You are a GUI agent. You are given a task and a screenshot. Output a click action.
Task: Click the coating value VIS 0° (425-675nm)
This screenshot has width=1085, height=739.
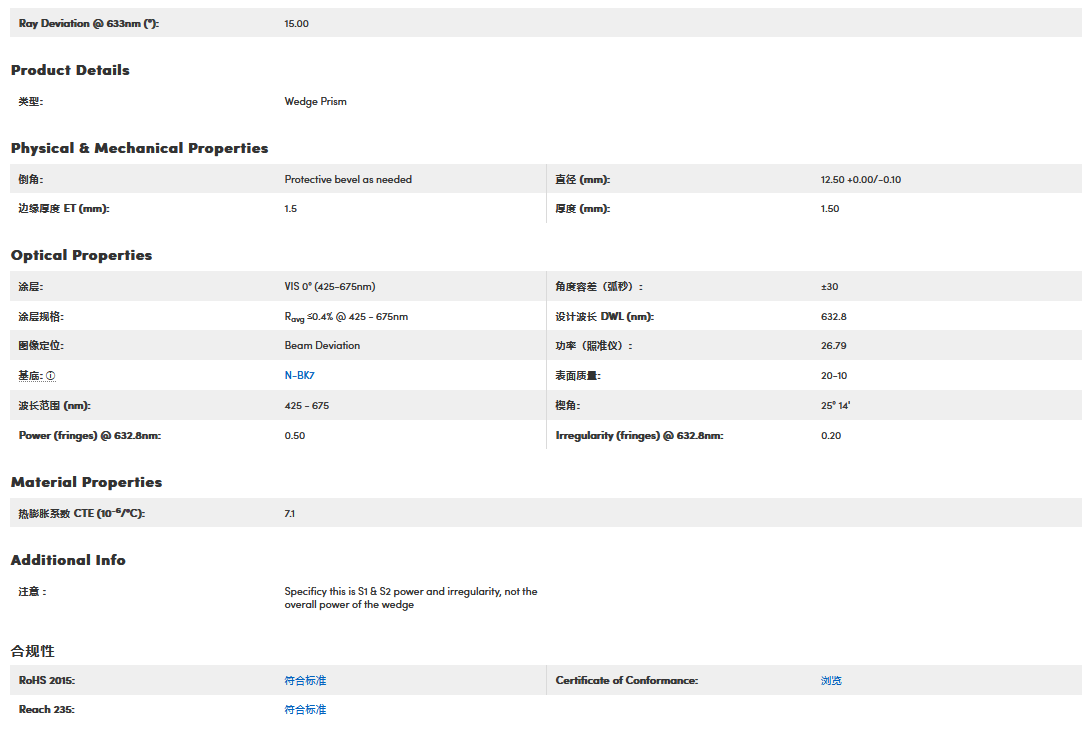[x=329, y=287]
